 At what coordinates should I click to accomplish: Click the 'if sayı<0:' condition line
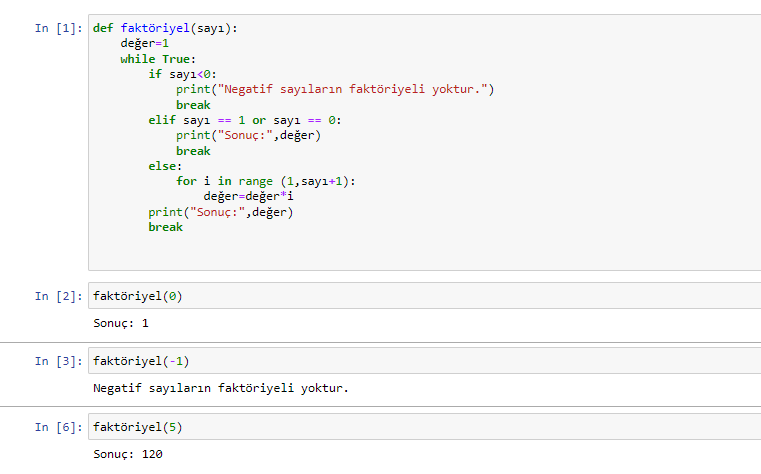[182, 74]
